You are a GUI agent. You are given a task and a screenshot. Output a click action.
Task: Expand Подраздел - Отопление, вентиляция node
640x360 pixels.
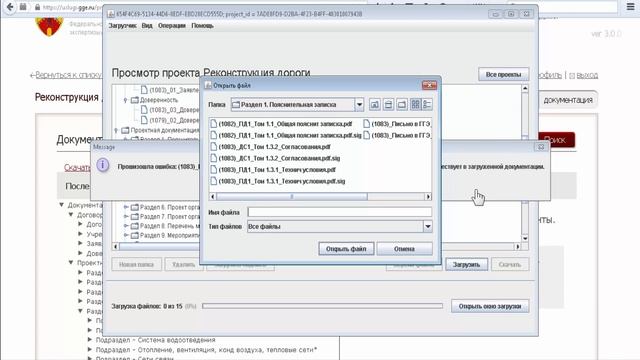pos(90,350)
